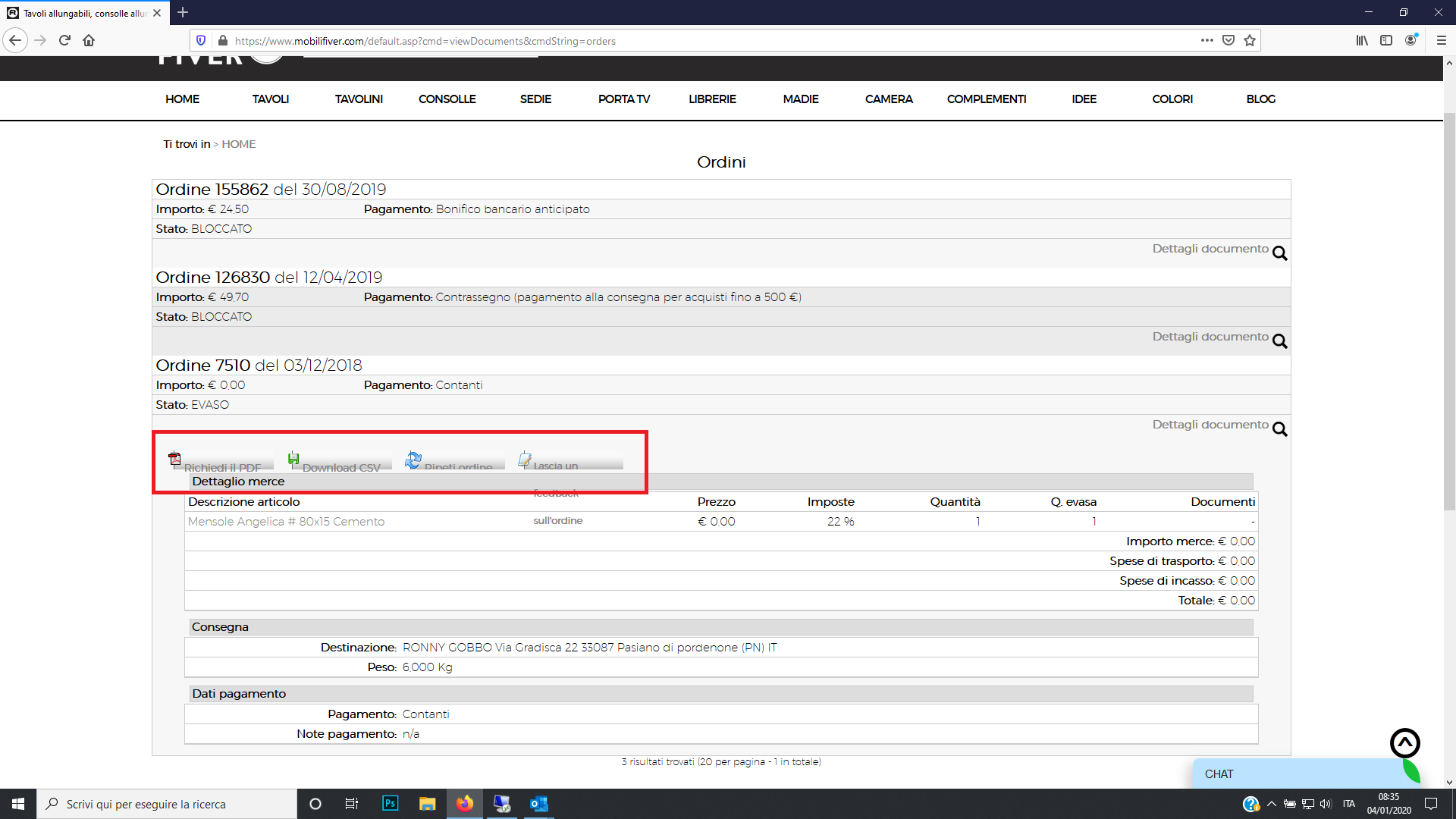Click the PDF icon for Richiedi il PDF
The width and height of the screenshot is (1456, 819).
click(x=174, y=459)
